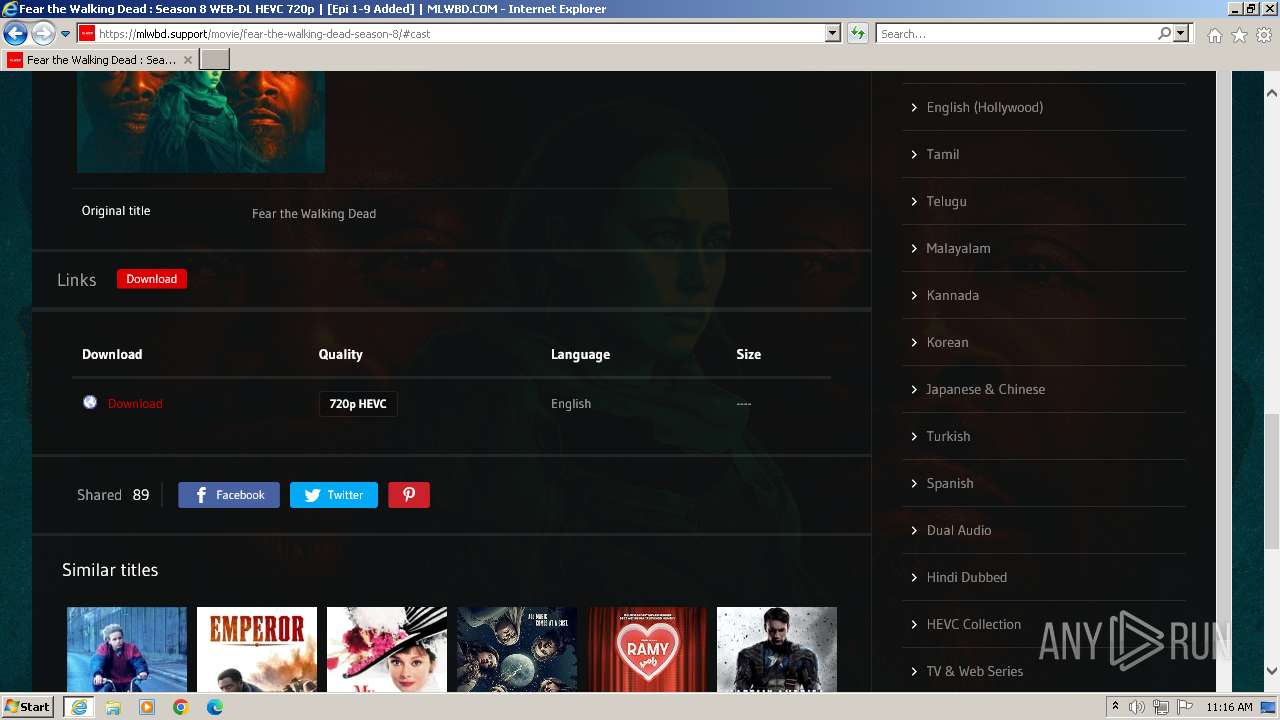Share on Facebook button

(229, 495)
